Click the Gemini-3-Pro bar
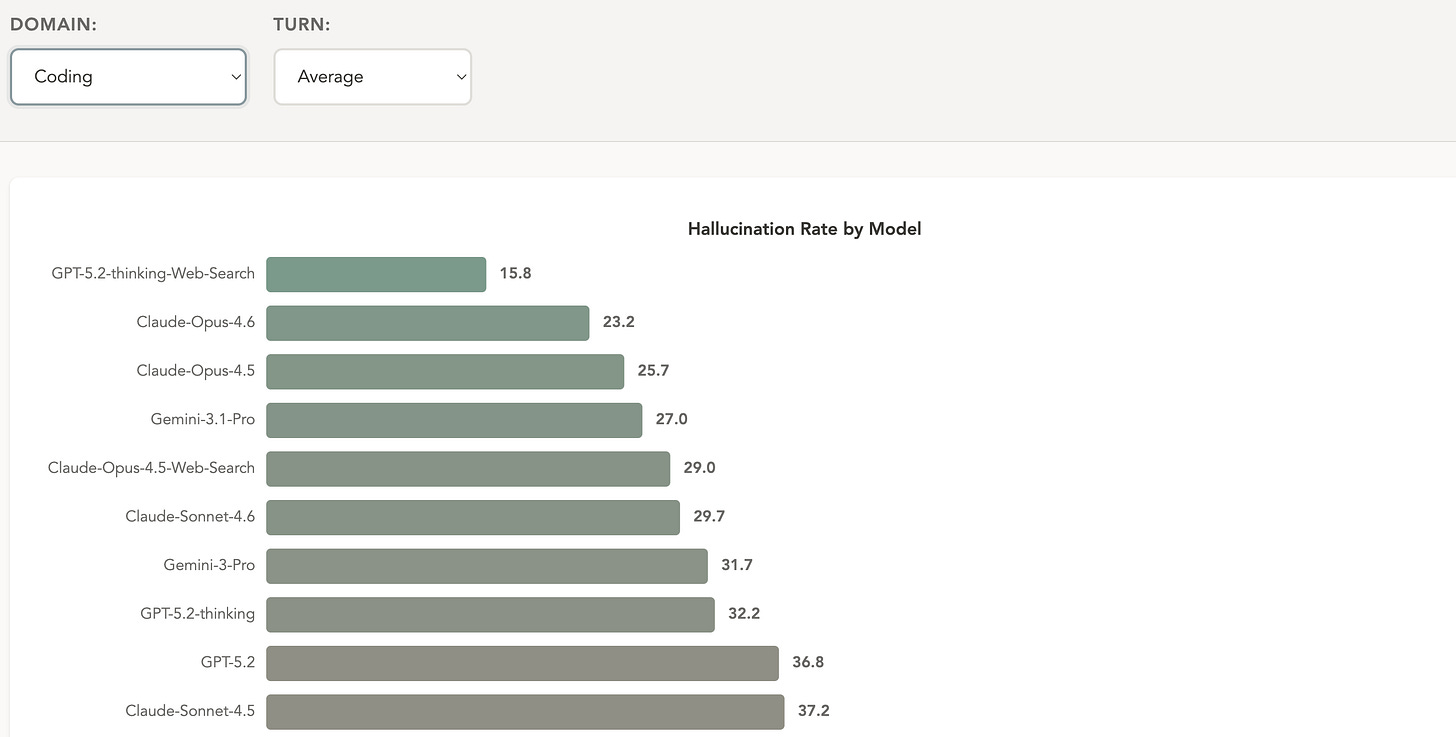 487,566
